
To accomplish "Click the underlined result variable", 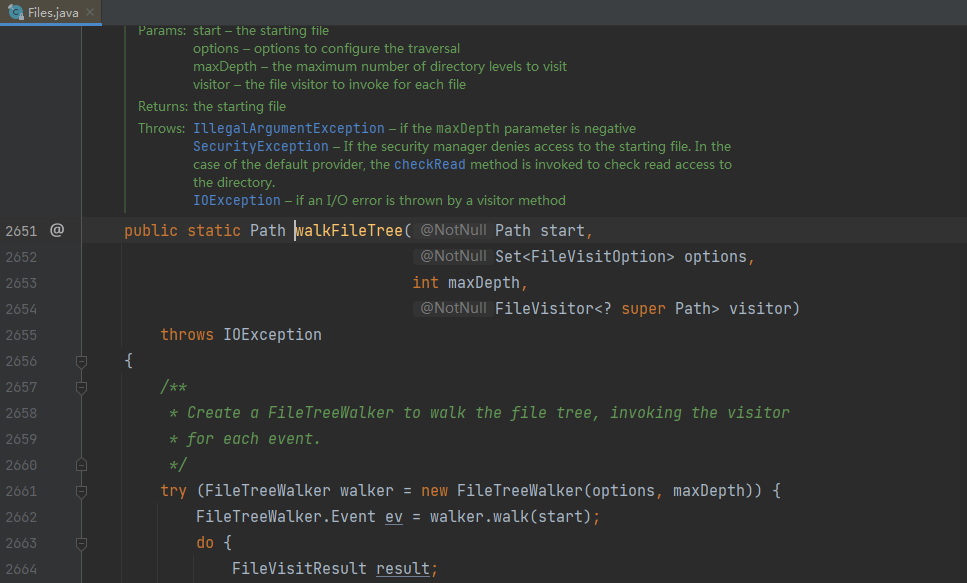I will [403, 568].
